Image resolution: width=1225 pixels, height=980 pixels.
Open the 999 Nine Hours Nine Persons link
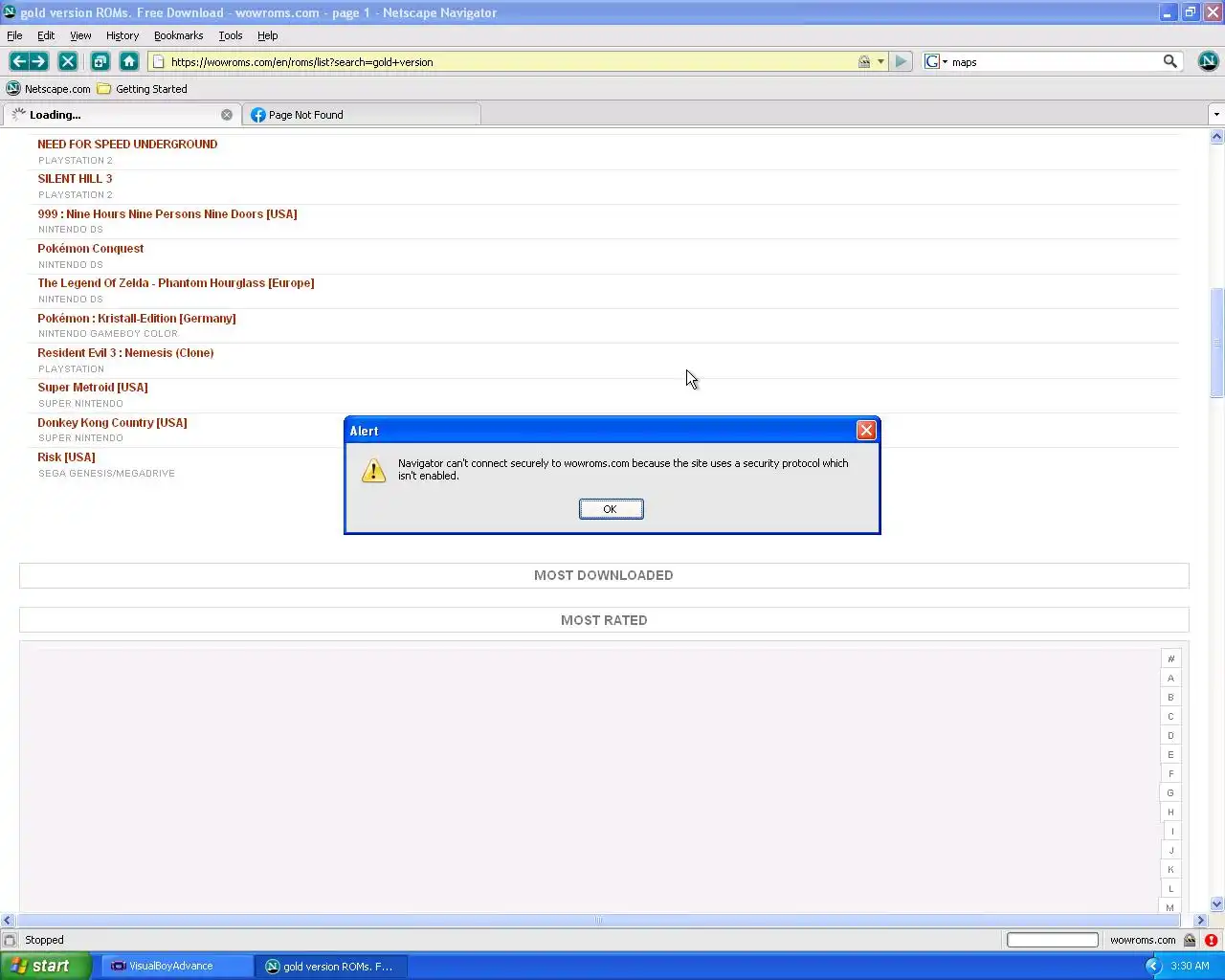click(x=167, y=214)
